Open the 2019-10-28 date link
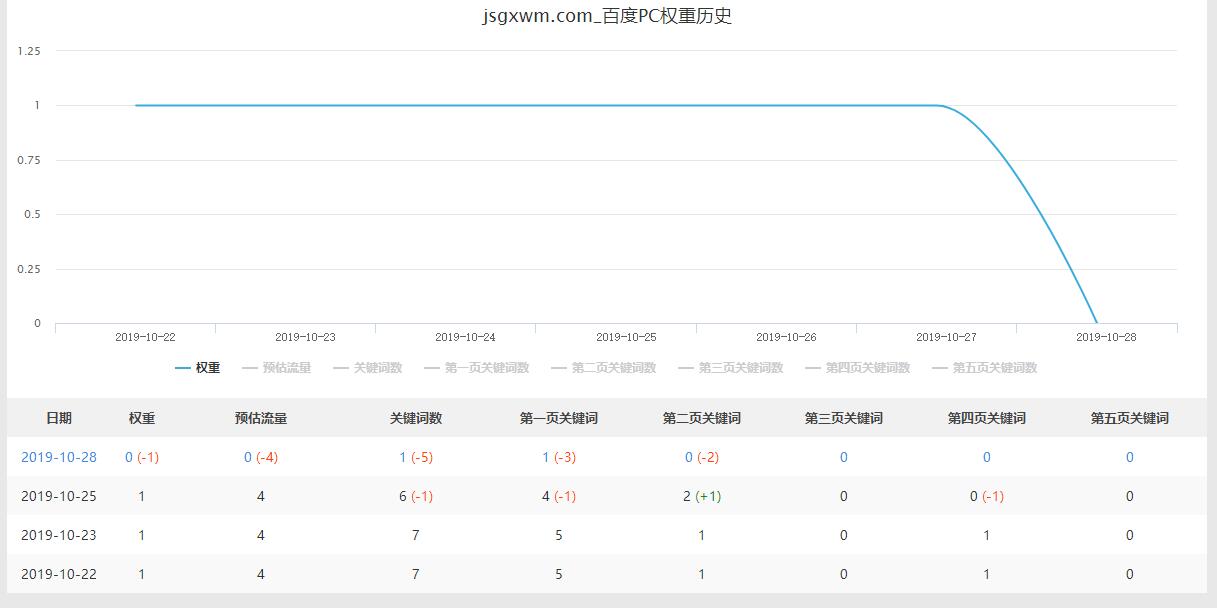The height and width of the screenshot is (608, 1217). [x=59, y=457]
